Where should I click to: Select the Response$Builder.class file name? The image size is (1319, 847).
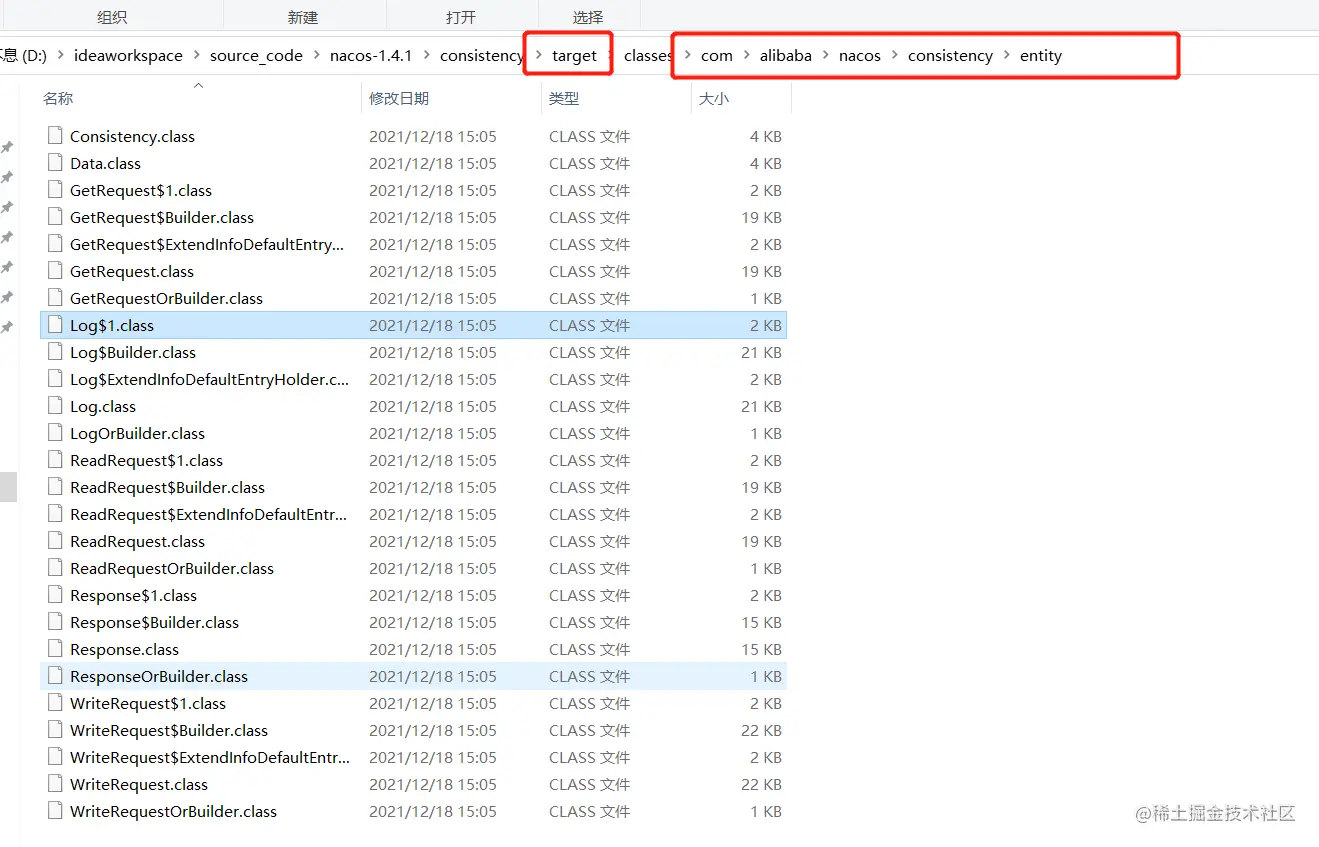155,622
